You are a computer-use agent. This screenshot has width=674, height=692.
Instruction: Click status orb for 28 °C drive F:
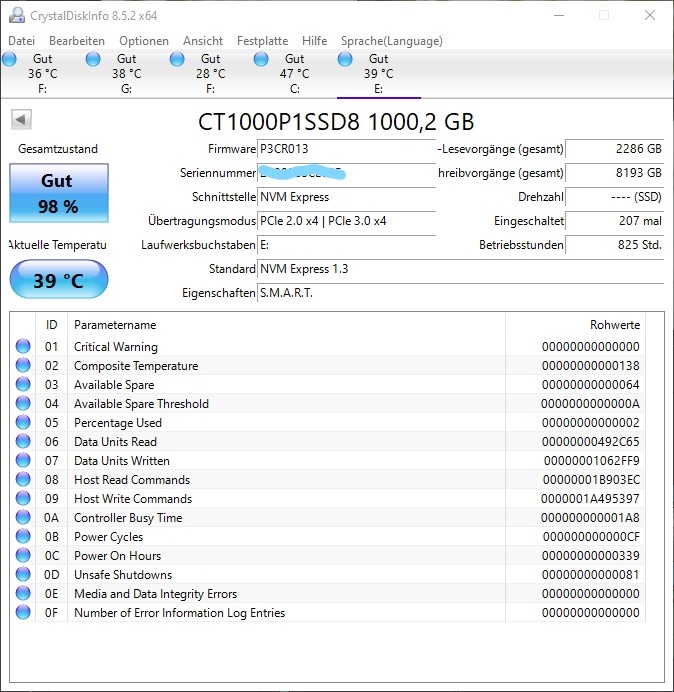177,59
